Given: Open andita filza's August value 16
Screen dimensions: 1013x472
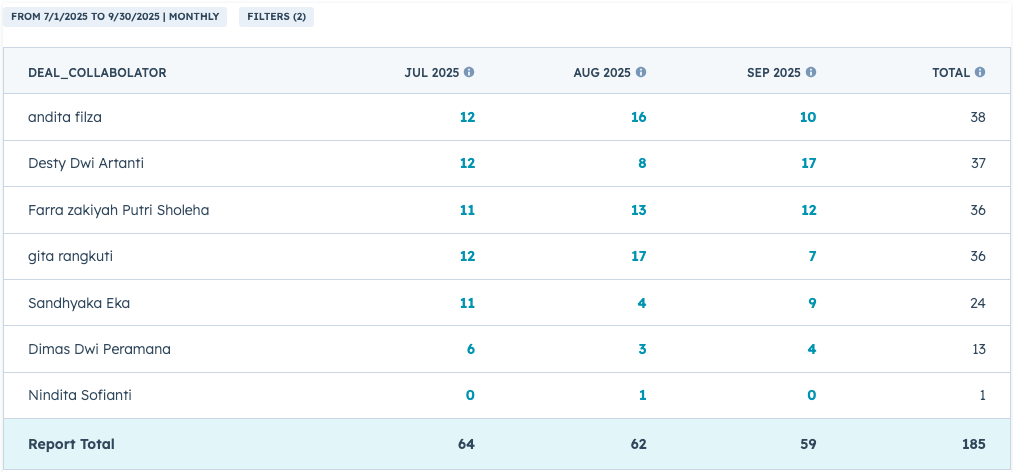Looking at the screenshot, I should (638, 117).
